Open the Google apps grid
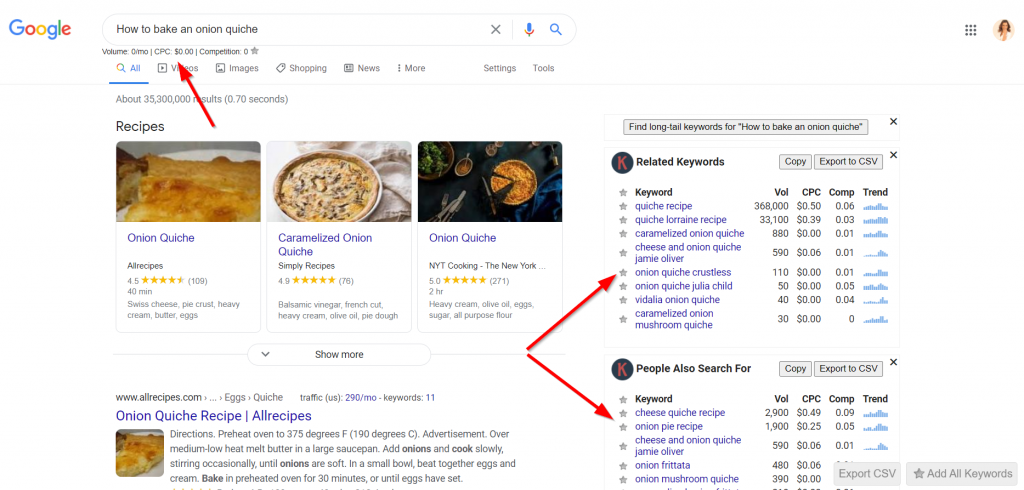Image resolution: width=1024 pixels, height=490 pixels. click(970, 30)
